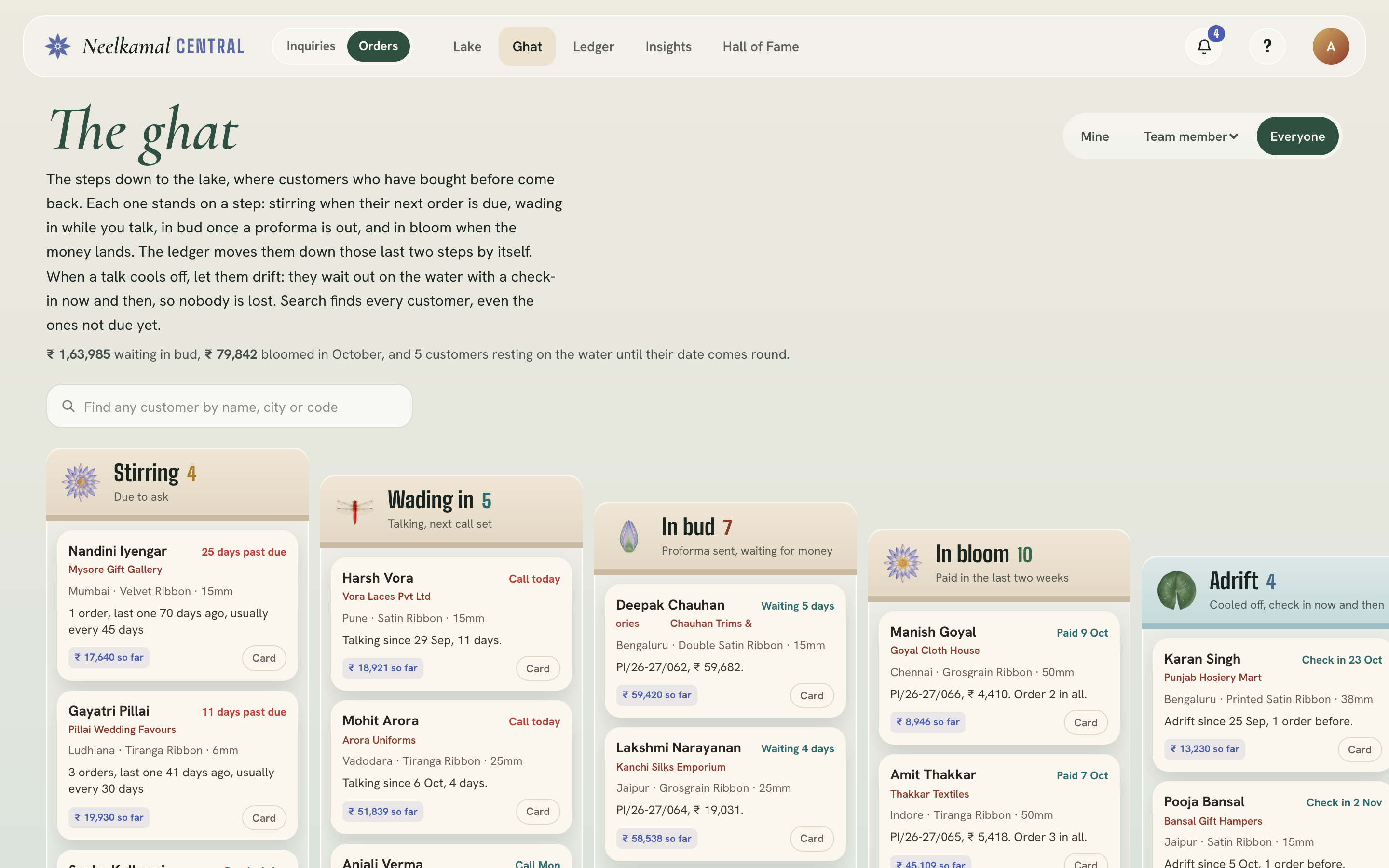Open Card for Lakshmi Narayanan
Image resolution: width=1389 pixels, height=868 pixels.
pyautogui.click(x=812, y=838)
